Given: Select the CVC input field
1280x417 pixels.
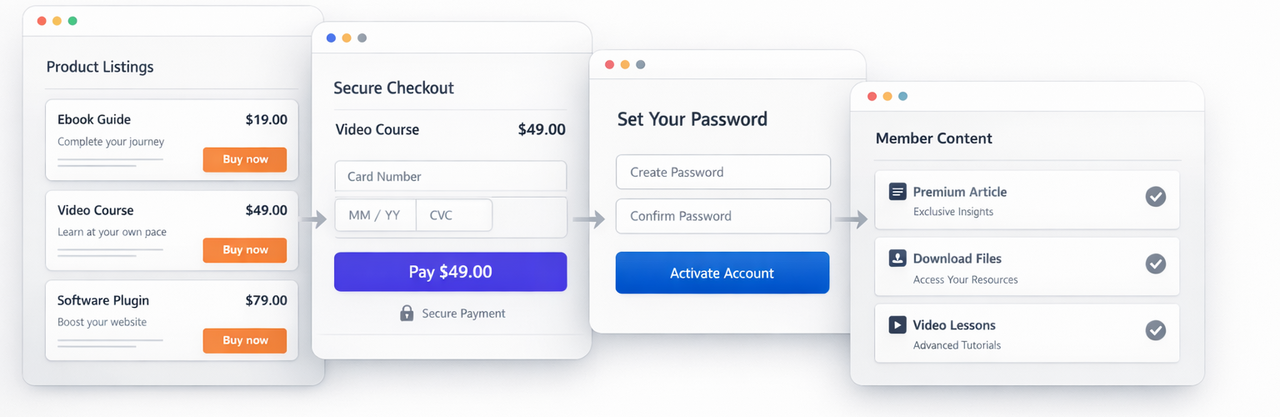Looking at the screenshot, I should (x=454, y=216).
